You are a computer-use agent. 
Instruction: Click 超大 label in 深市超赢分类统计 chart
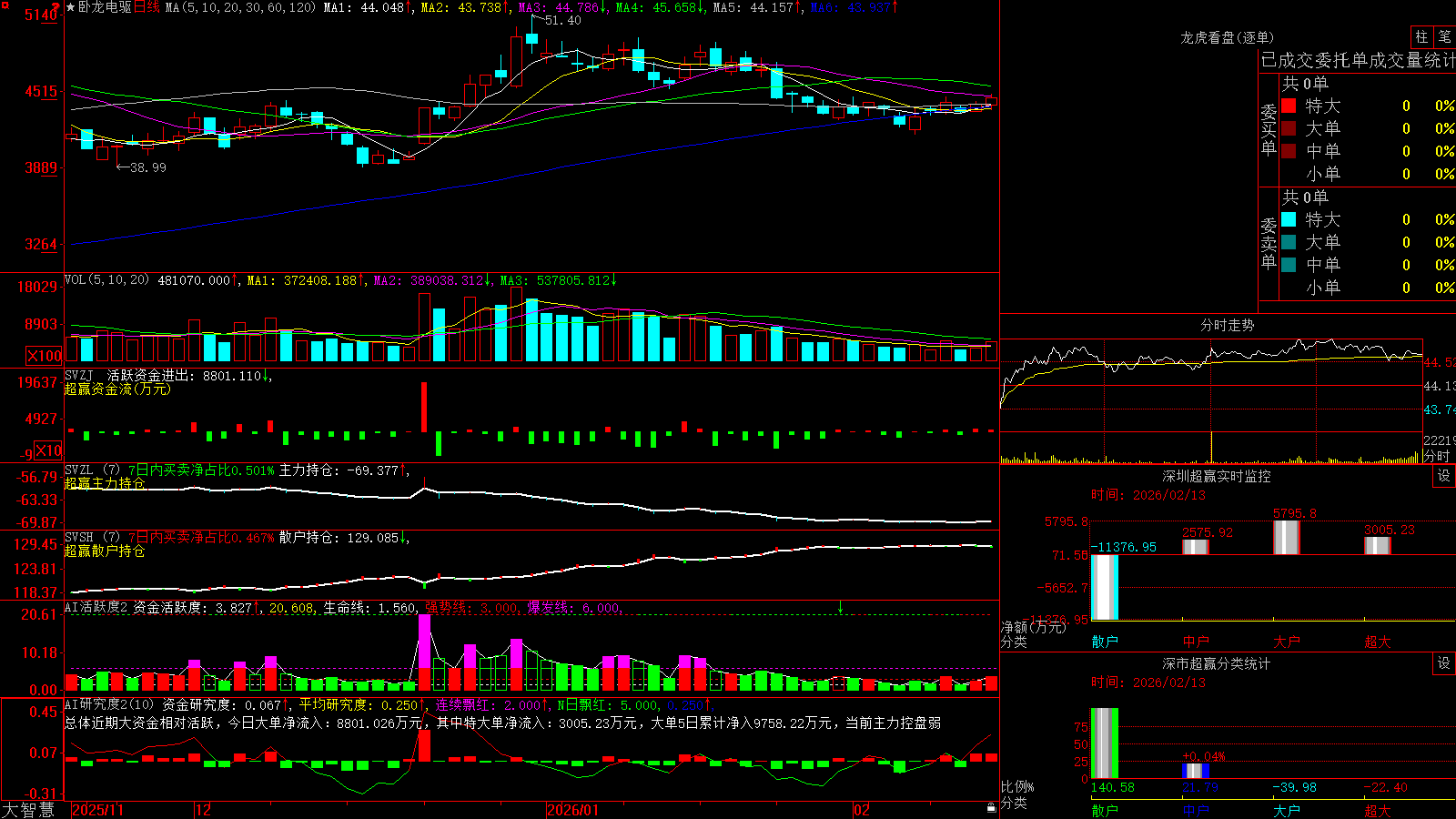pos(1378,810)
